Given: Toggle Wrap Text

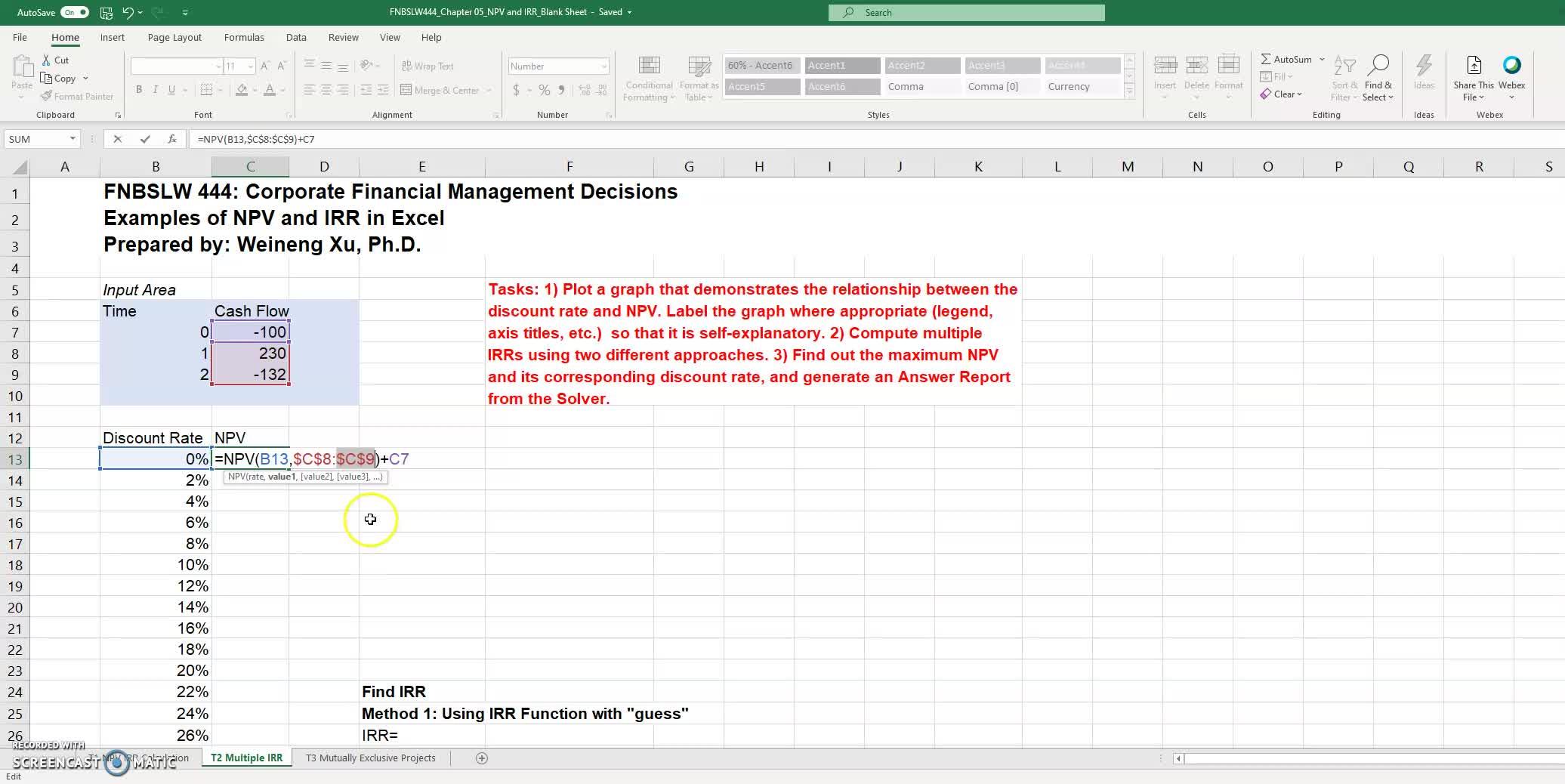Looking at the screenshot, I should pyautogui.click(x=428, y=66).
